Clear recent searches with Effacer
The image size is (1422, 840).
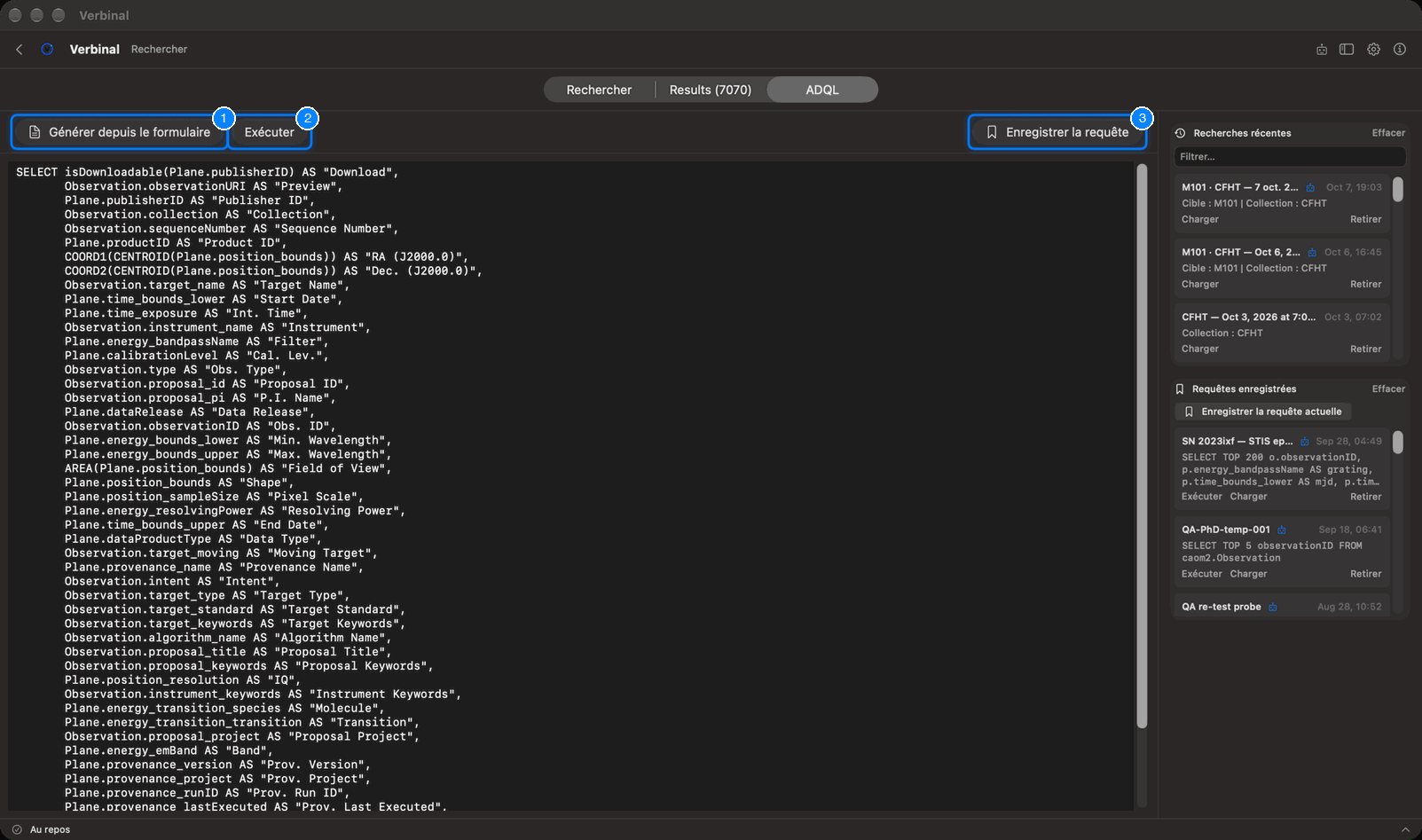point(1388,133)
